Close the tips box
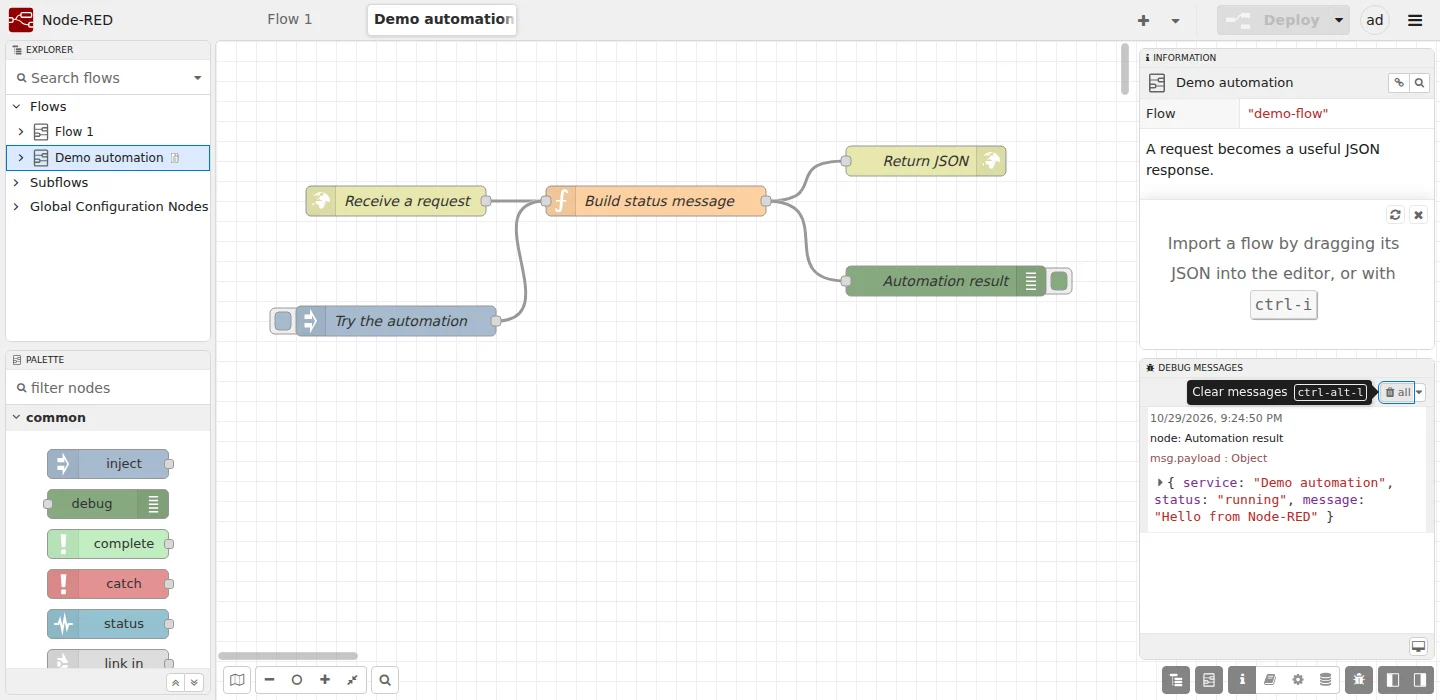 [x=1418, y=215]
